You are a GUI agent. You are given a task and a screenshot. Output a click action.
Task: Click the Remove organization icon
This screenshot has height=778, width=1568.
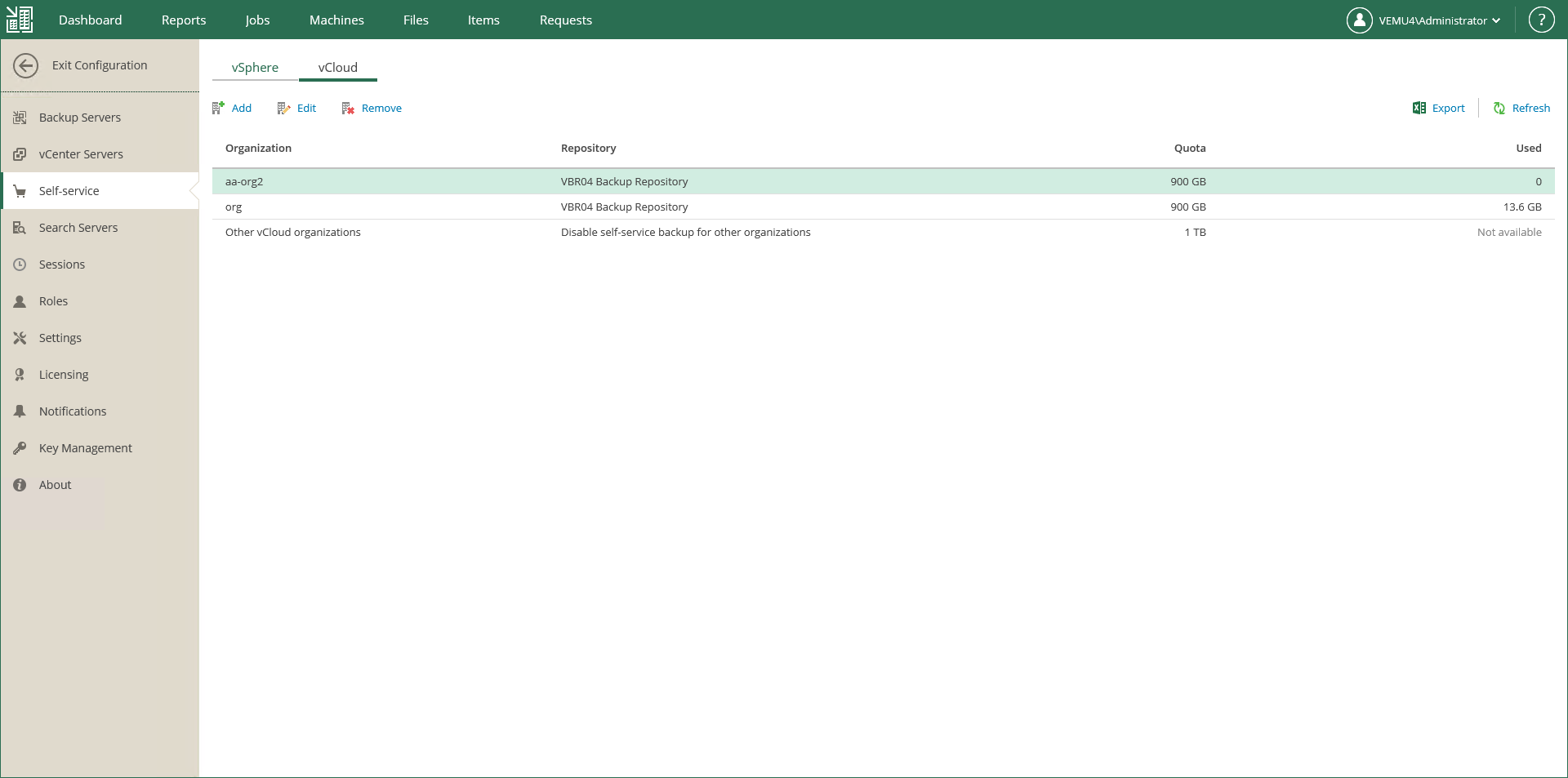point(348,108)
